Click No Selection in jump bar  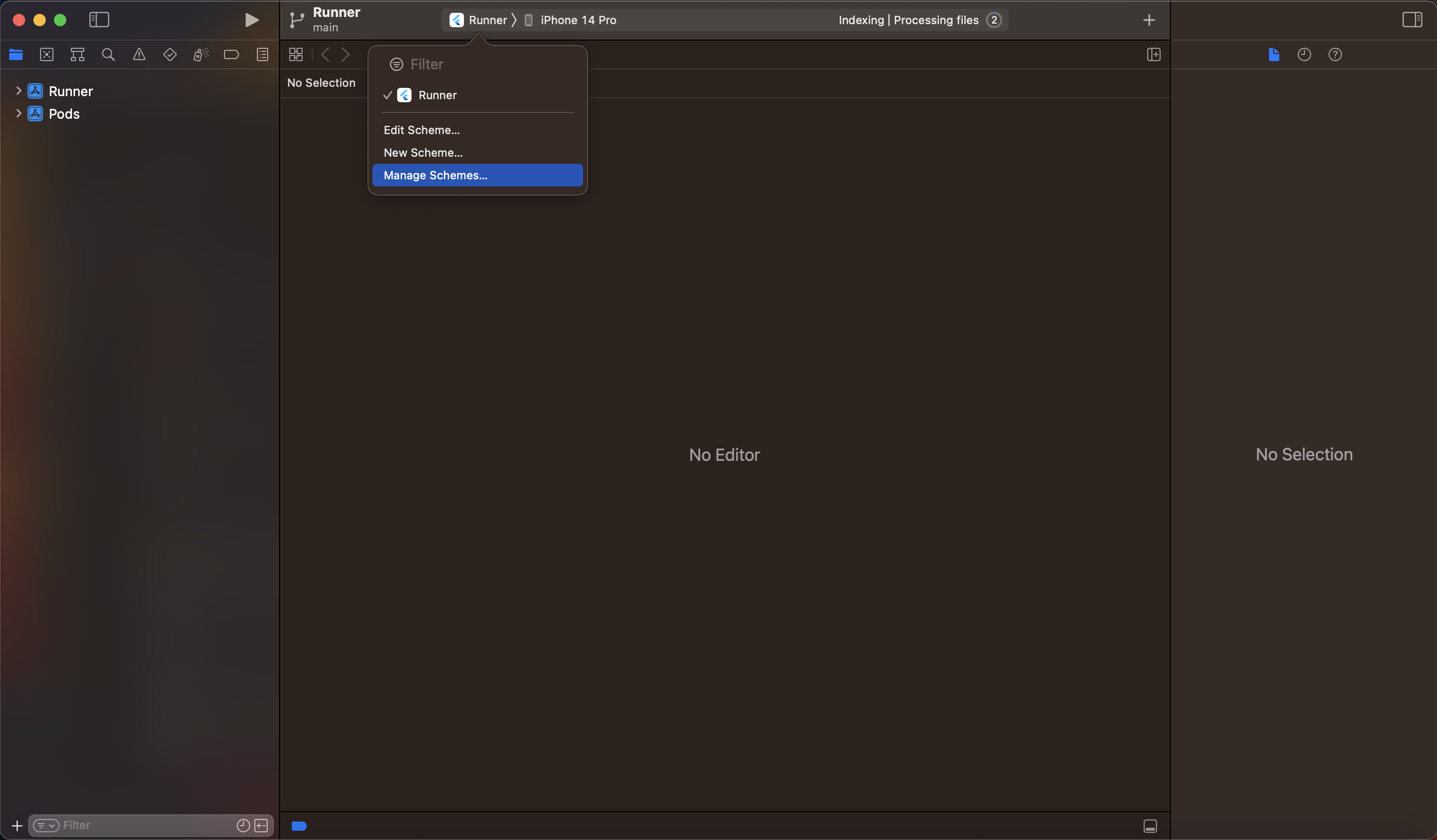[321, 83]
